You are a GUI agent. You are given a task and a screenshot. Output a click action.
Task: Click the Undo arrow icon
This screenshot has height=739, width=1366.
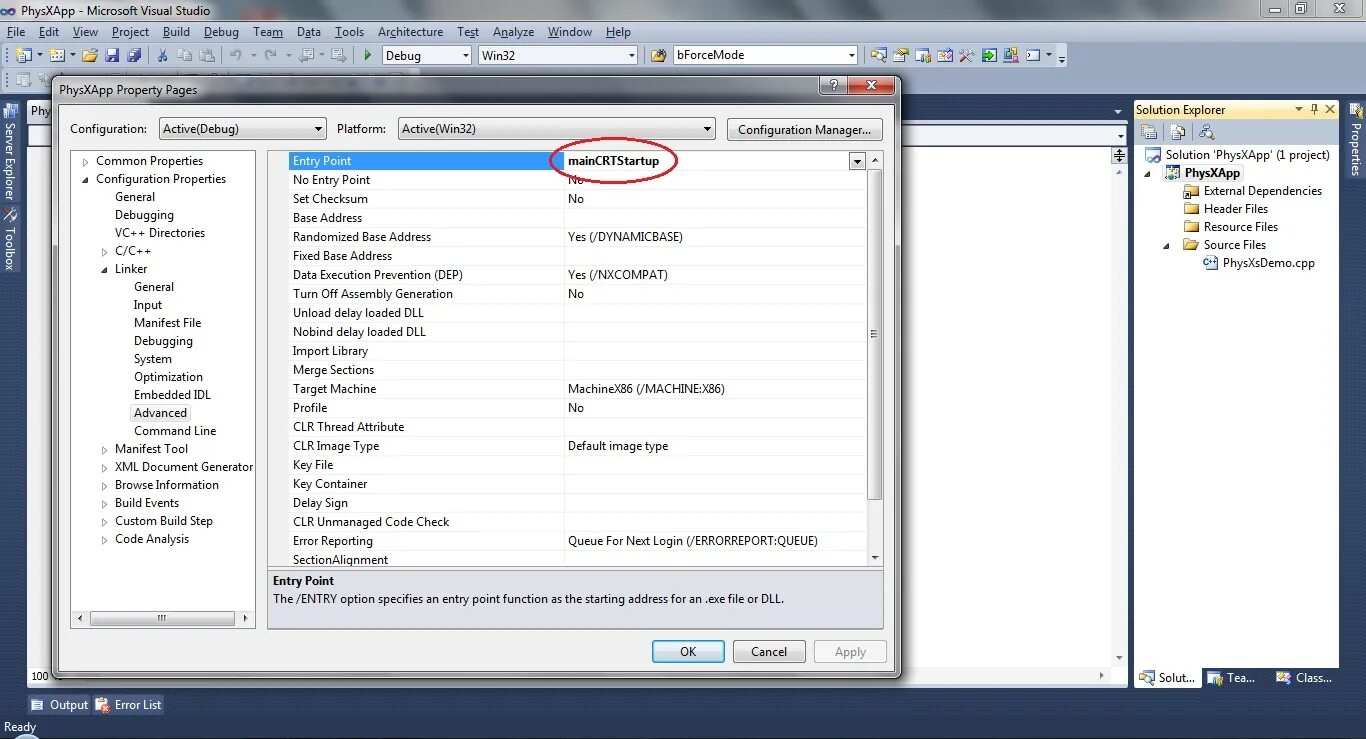click(236, 55)
